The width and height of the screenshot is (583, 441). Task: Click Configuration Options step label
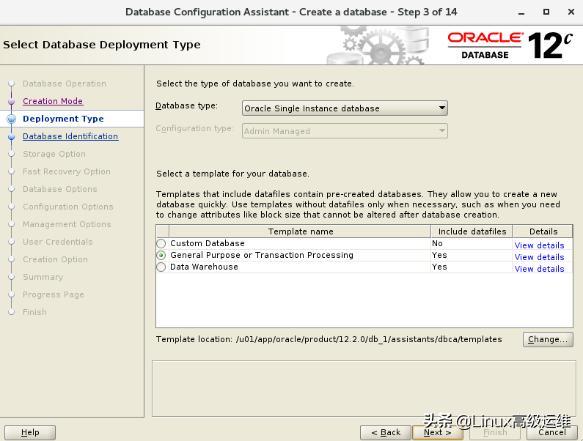(x=68, y=206)
